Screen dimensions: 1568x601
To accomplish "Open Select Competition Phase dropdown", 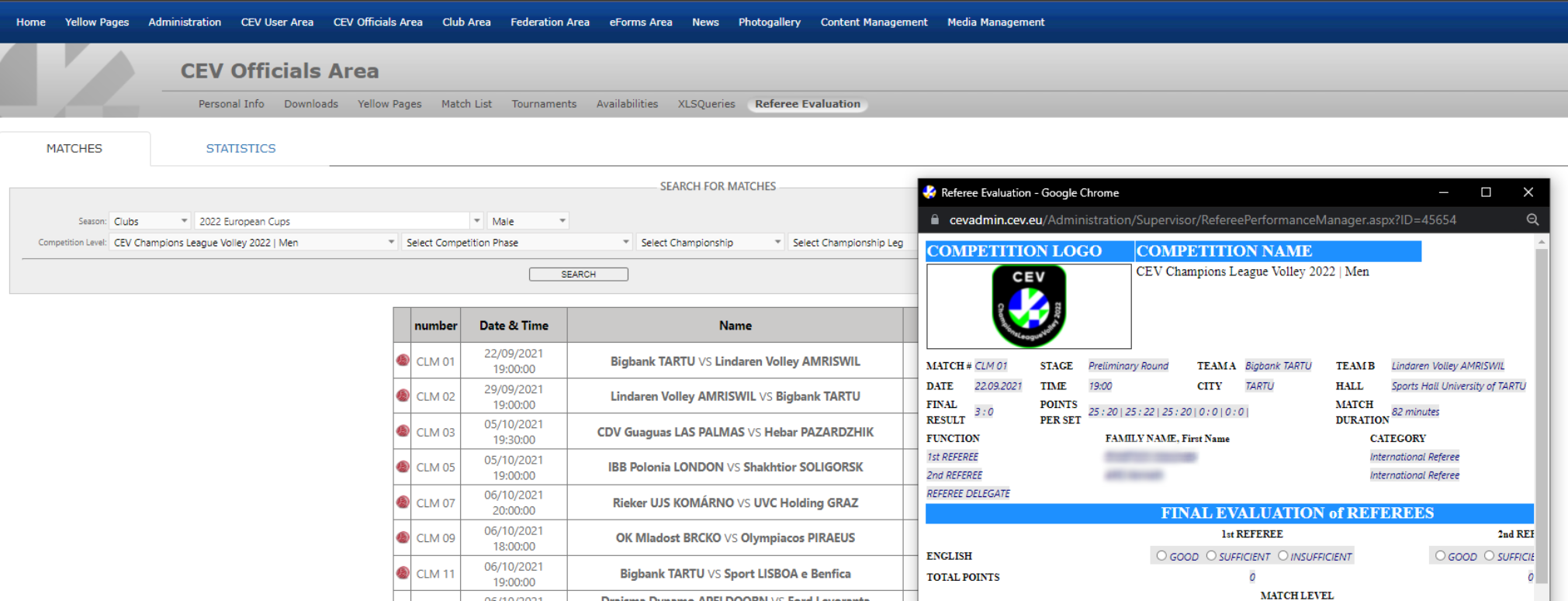I will click(x=517, y=243).
